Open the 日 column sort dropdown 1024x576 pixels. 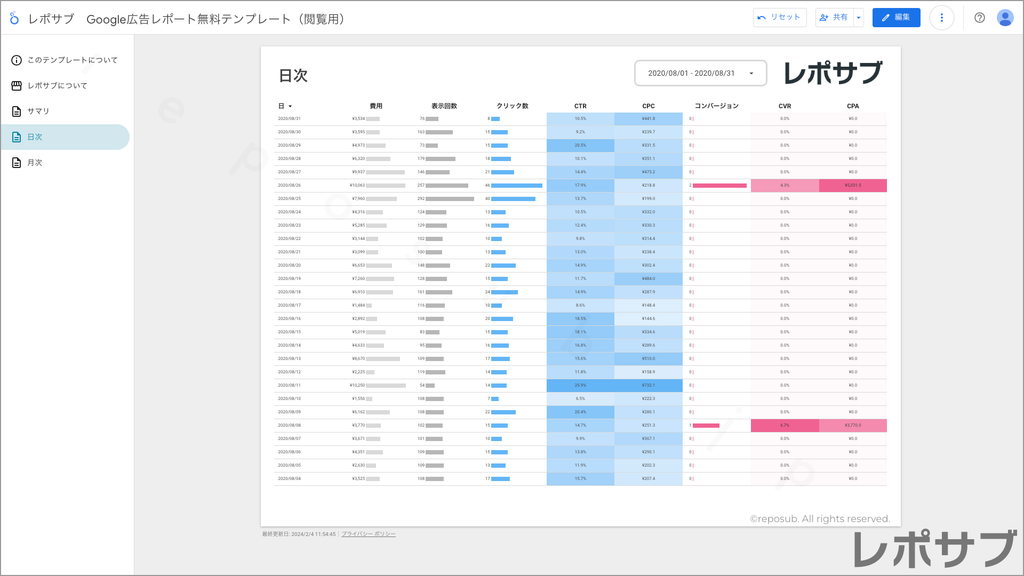(x=290, y=104)
